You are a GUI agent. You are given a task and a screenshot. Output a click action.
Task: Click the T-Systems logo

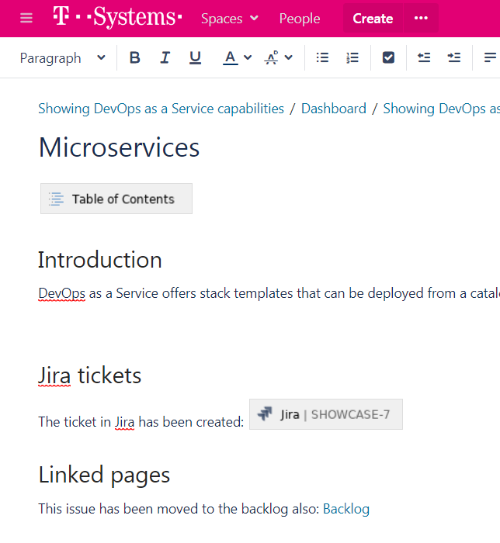(117, 17)
